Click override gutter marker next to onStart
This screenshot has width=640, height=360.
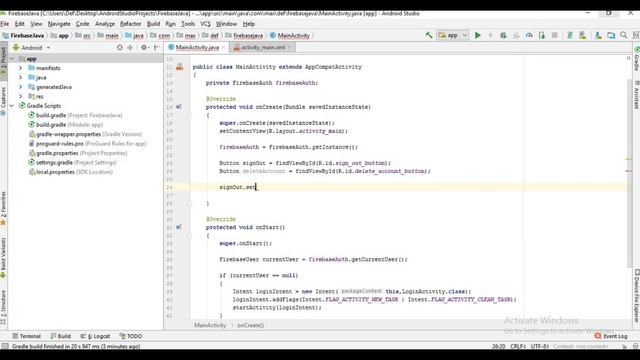coord(179,227)
